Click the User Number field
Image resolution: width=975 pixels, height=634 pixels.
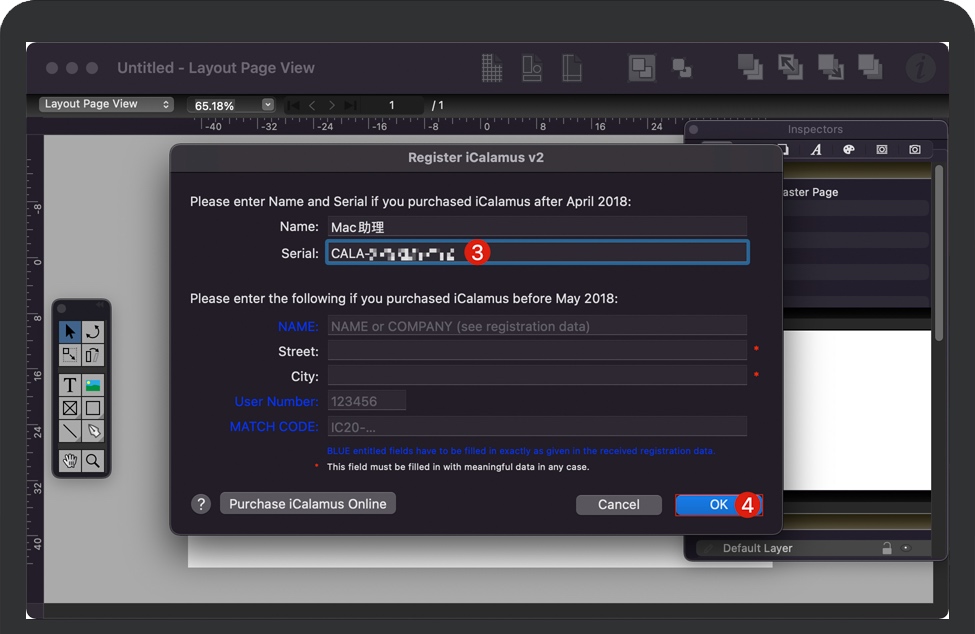pos(367,401)
